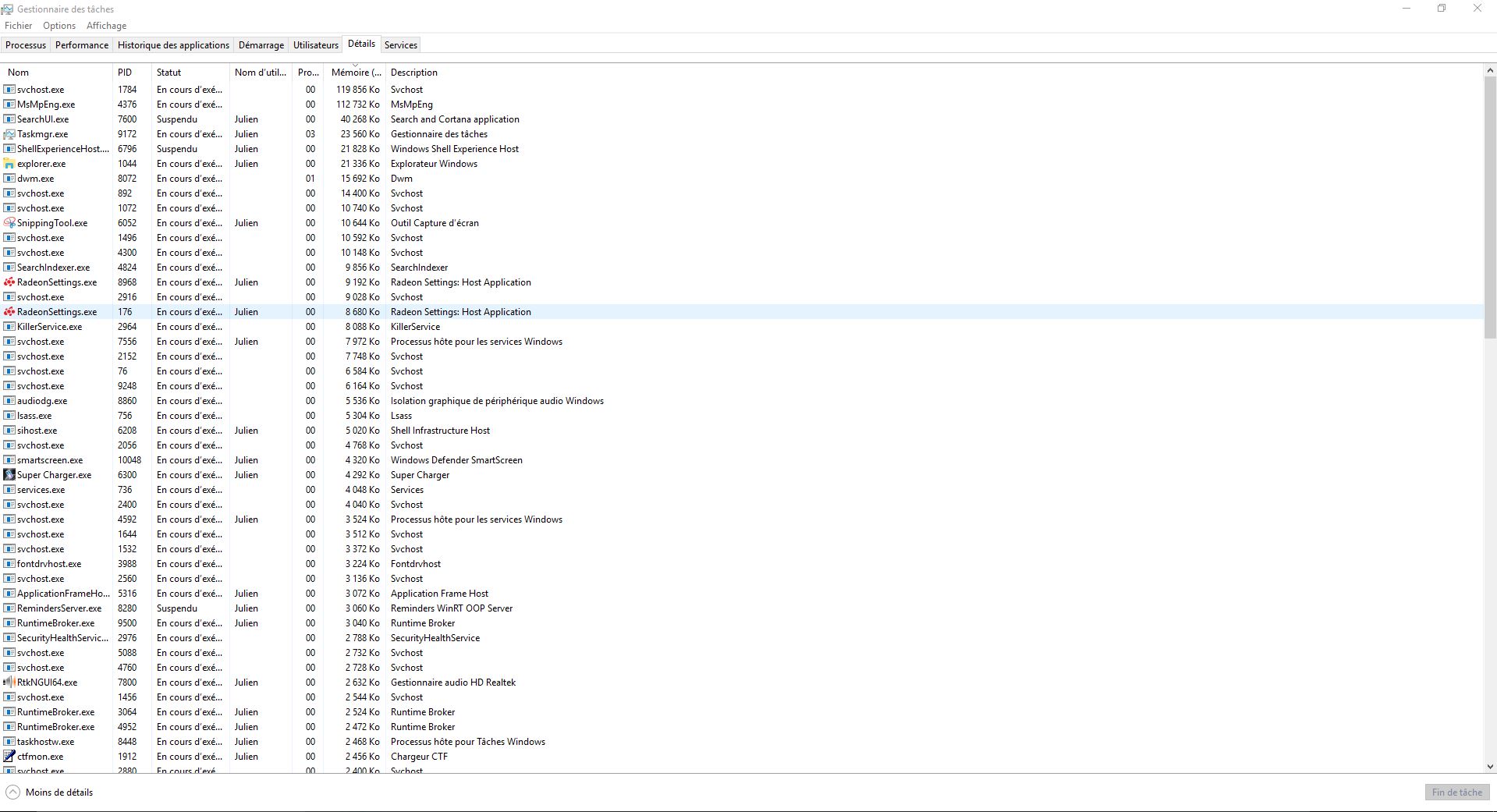Click the SearchIndexer.exe process icon
Screen dimensions: 1497x812
[9, 268]
